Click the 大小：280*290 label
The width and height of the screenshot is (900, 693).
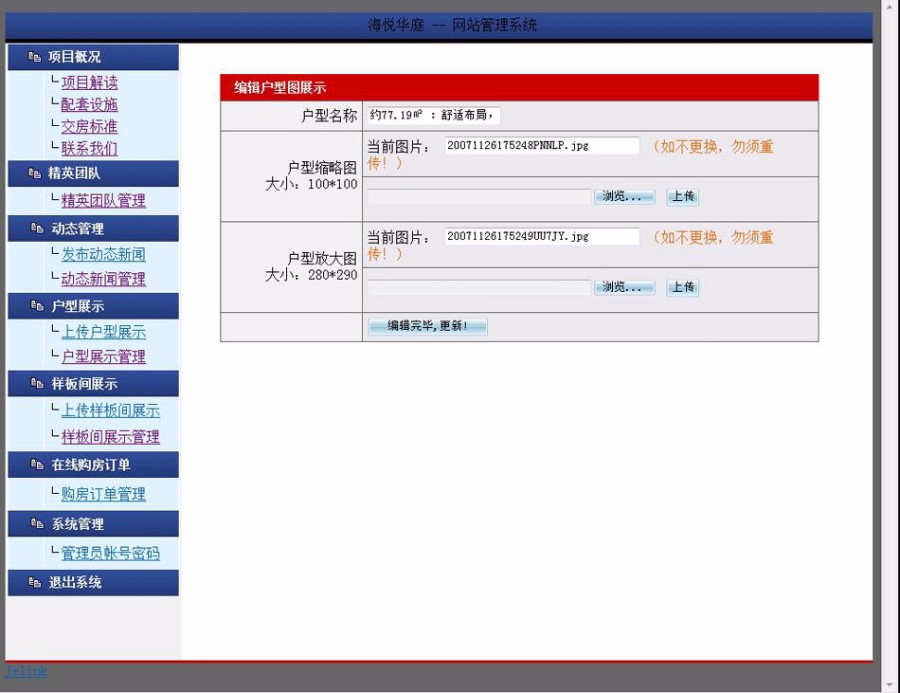(x=311, y=275)
